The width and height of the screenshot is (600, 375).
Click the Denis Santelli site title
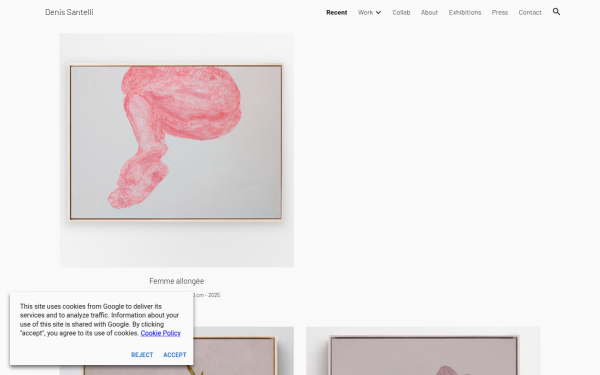point(69,12)
